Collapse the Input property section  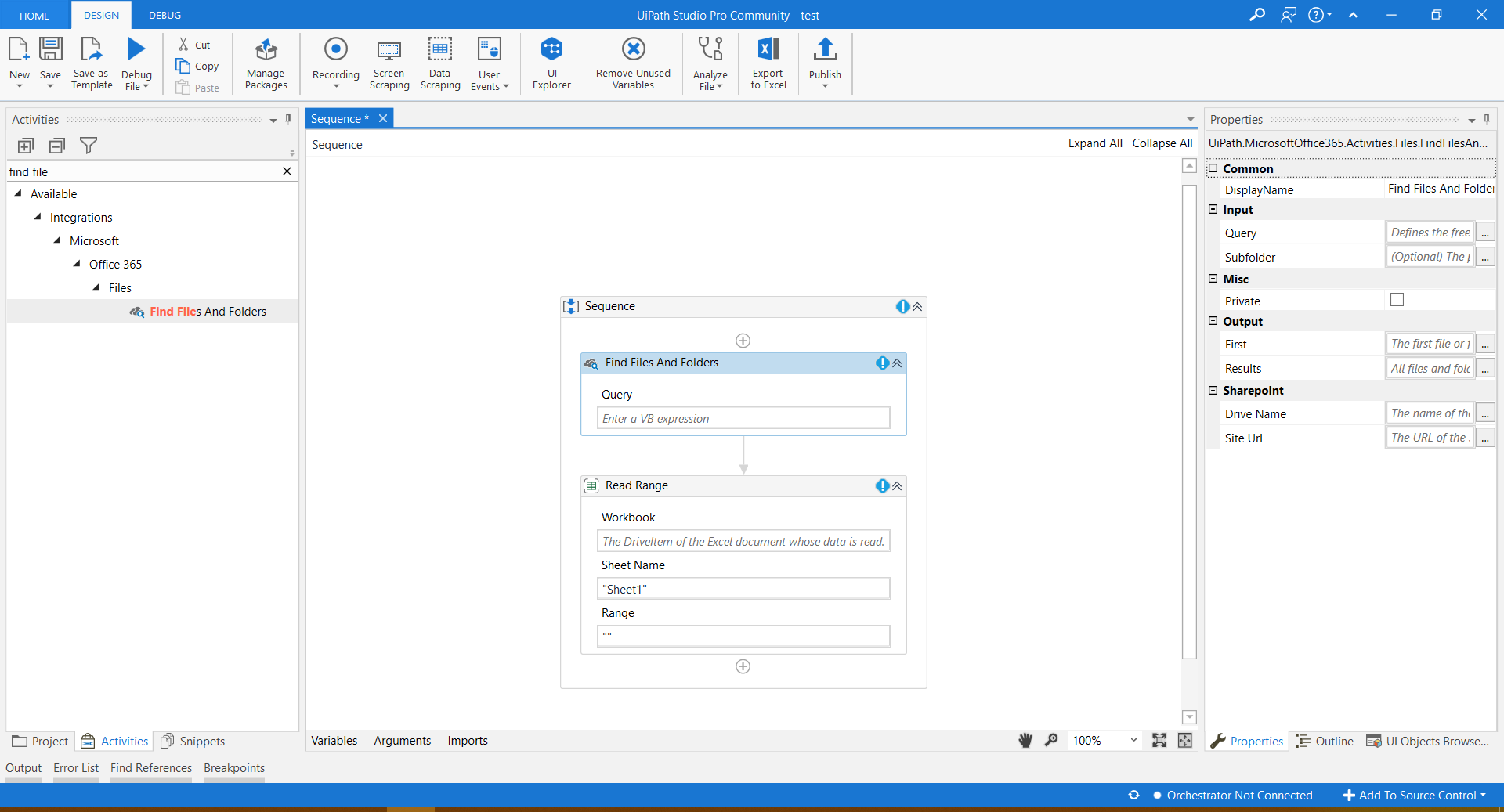1213,209
